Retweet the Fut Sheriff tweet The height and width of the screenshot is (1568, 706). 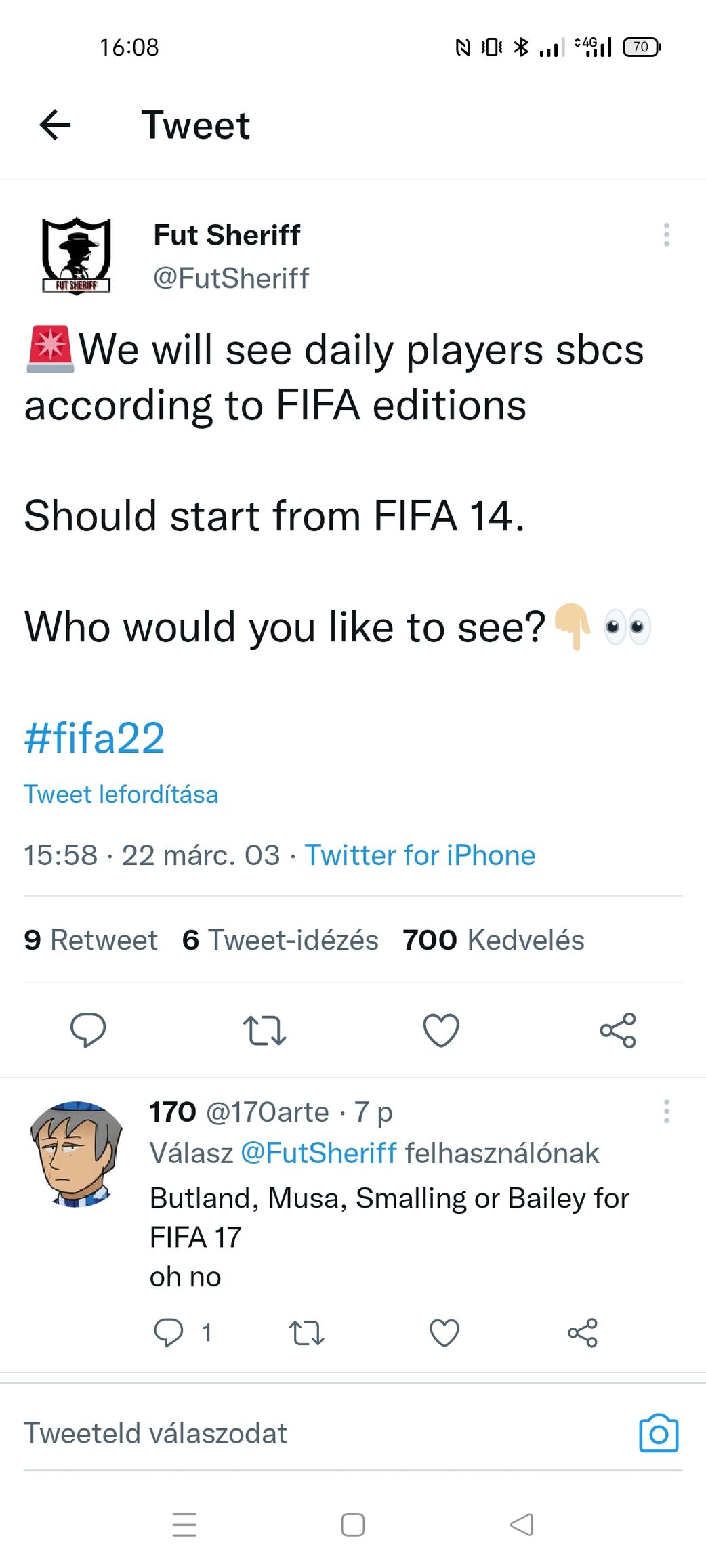tap(264, 1030)
